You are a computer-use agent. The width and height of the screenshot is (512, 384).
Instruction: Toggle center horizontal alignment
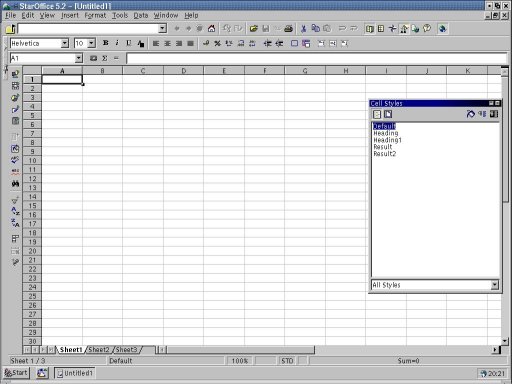tap(167, 43)
